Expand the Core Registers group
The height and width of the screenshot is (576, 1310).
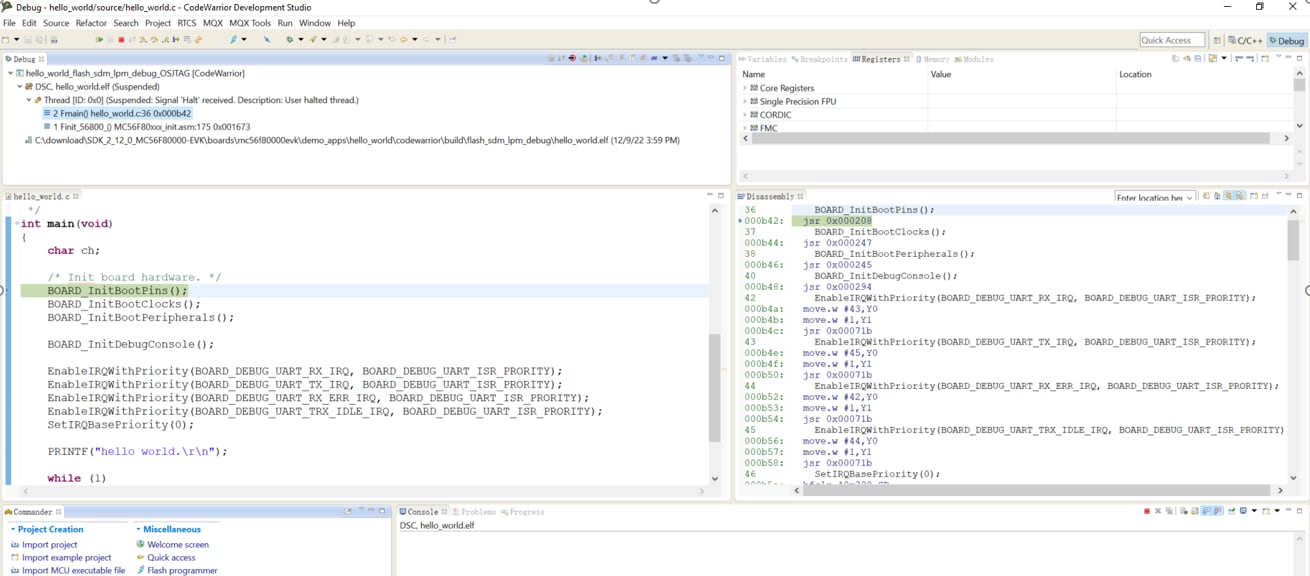(745, 88)
